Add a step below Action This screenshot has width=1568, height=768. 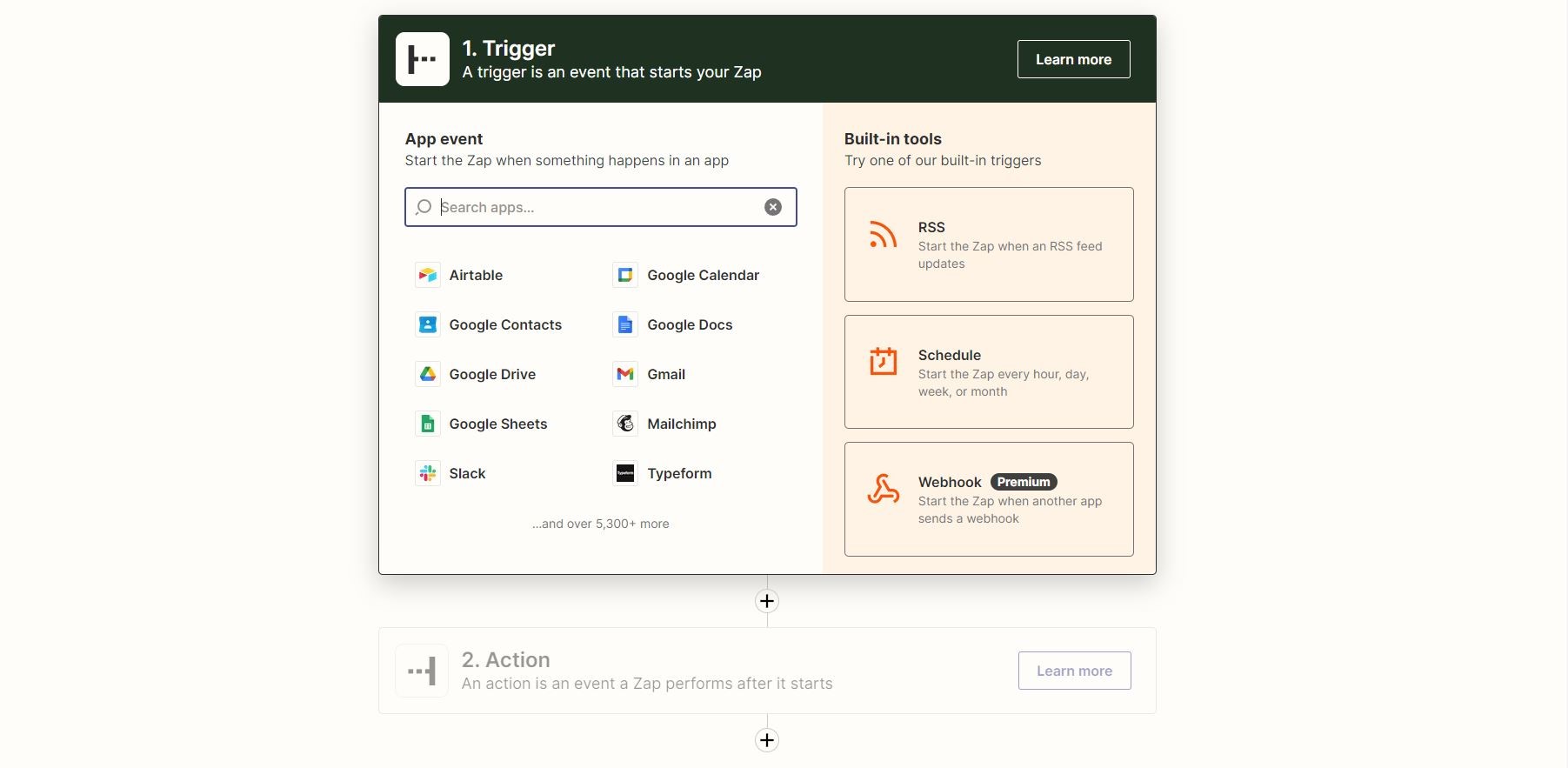pos(766,740)
